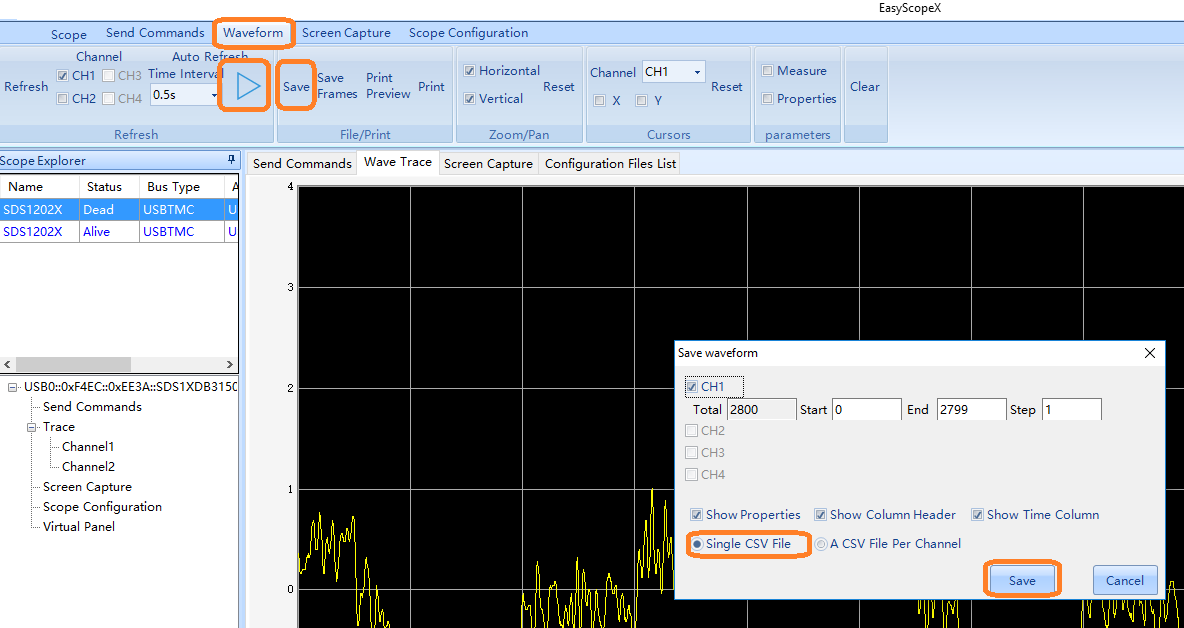Select the Single CSV File radio option
The width and height of the screenshot is (1184, 628).
697,544
